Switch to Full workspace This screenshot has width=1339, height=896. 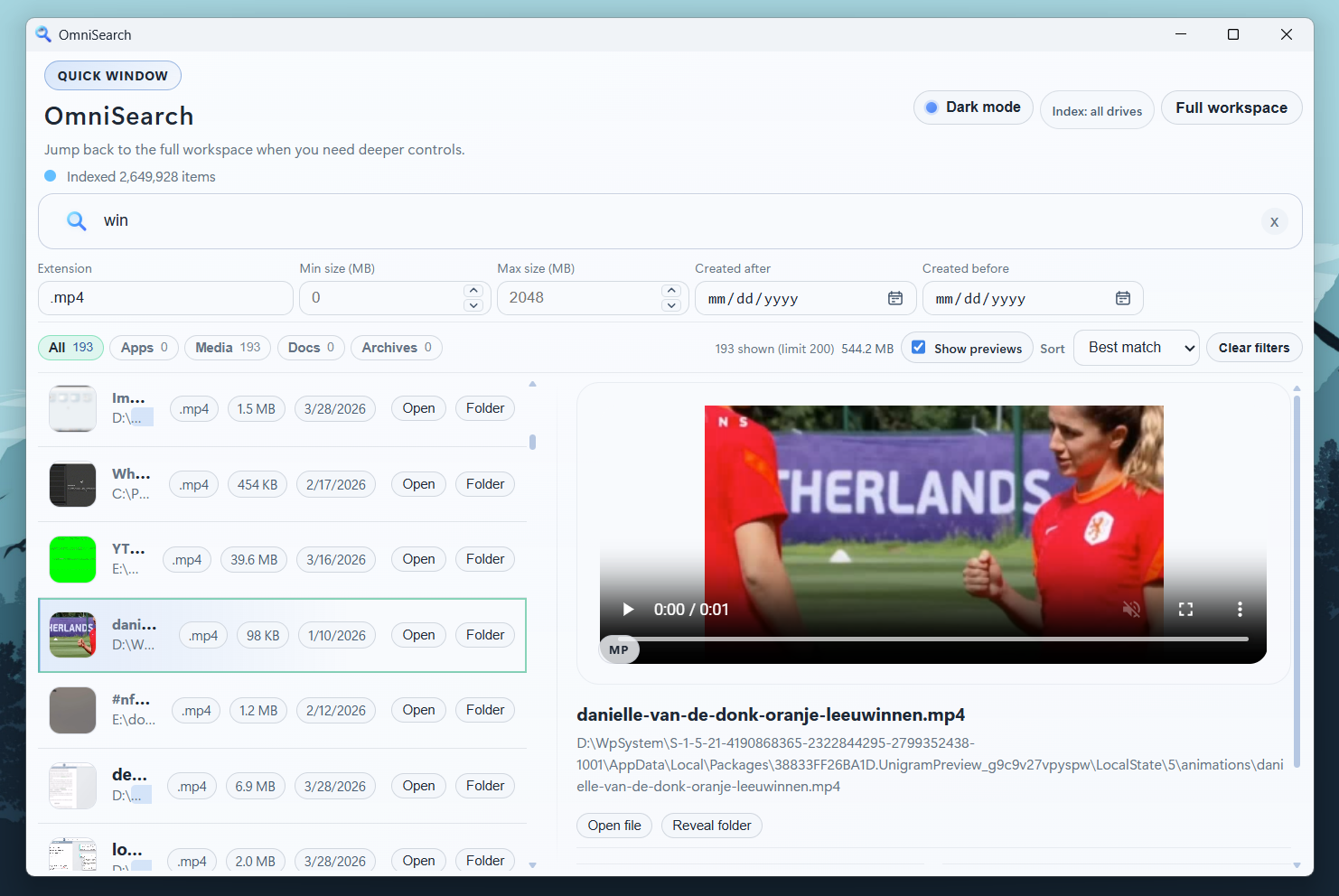point(1231,107)
